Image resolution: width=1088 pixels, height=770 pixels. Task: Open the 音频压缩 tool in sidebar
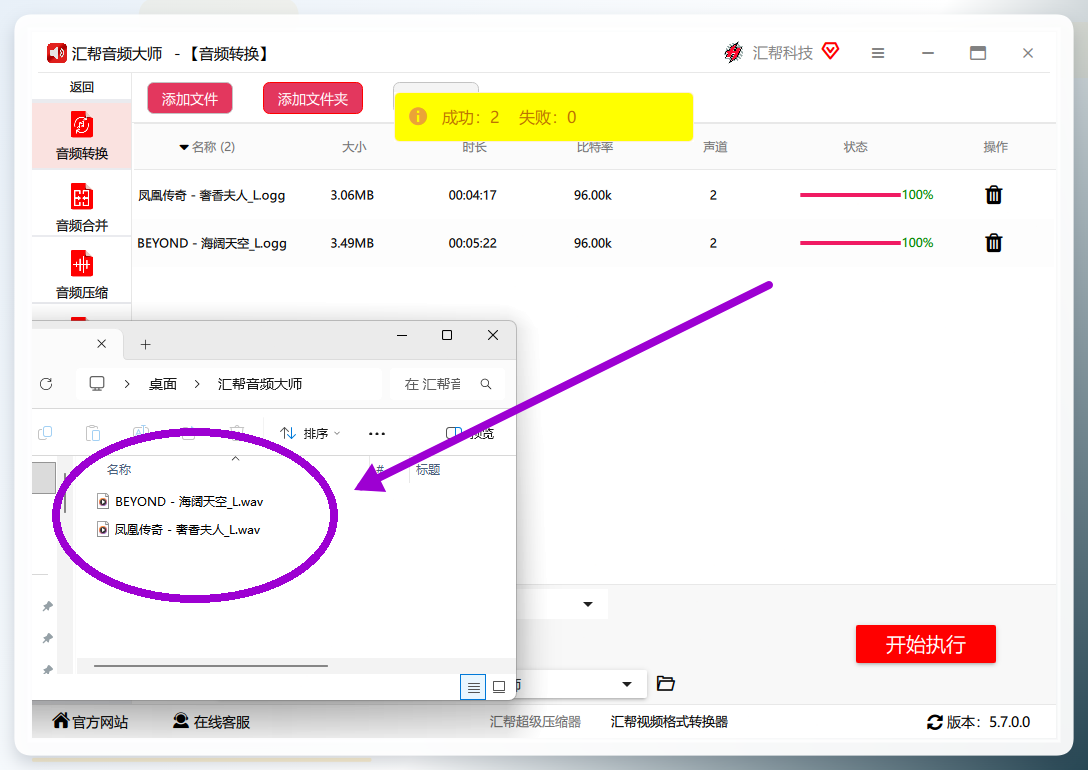point(82,274)
